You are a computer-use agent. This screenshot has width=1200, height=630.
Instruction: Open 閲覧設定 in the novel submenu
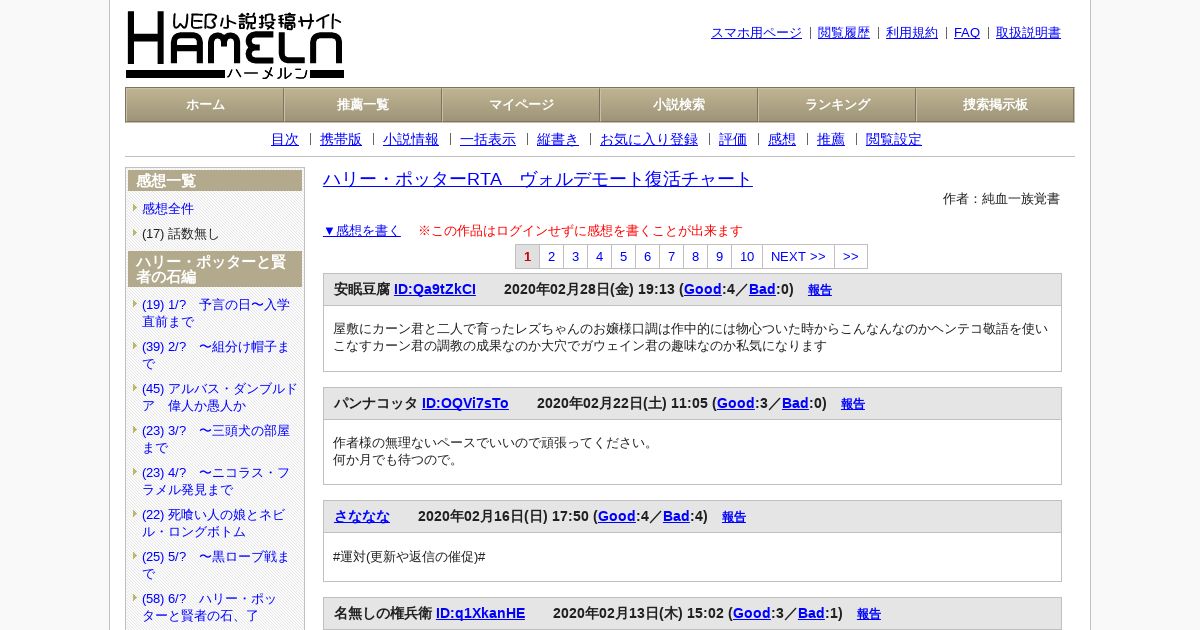tap(894, 139)
